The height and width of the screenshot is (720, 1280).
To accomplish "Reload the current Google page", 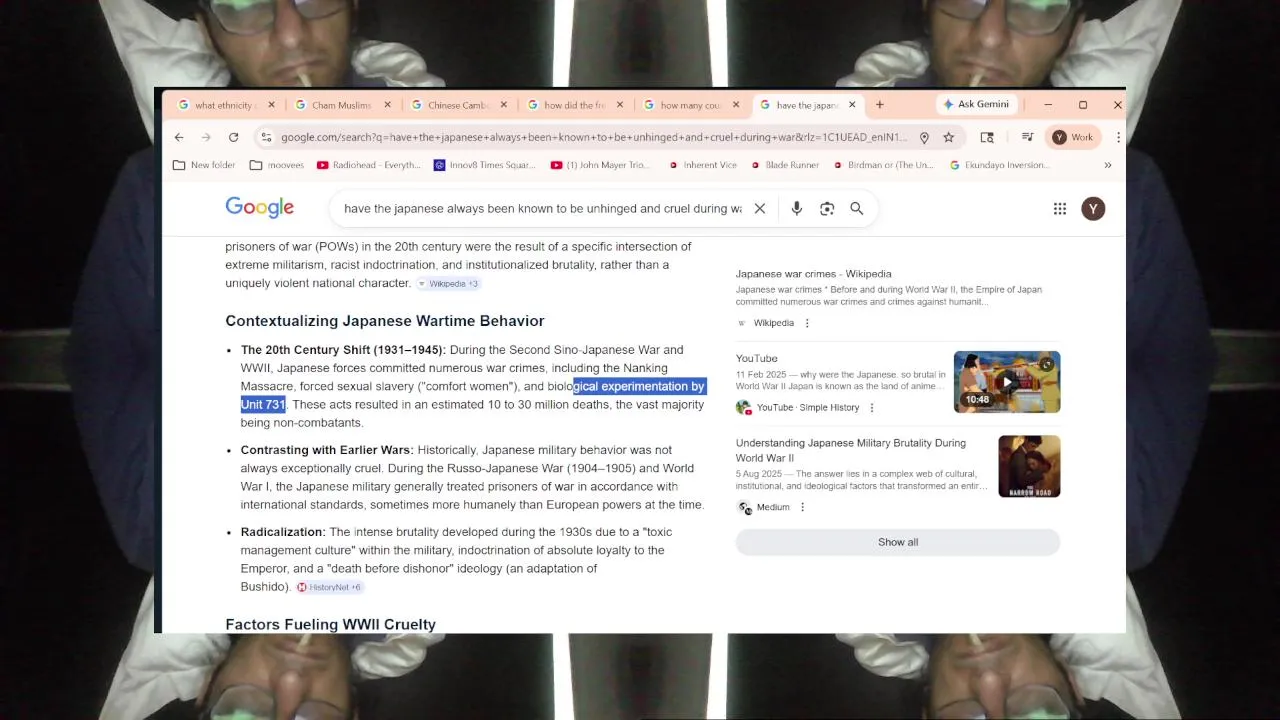I will [x=233, y=137].
